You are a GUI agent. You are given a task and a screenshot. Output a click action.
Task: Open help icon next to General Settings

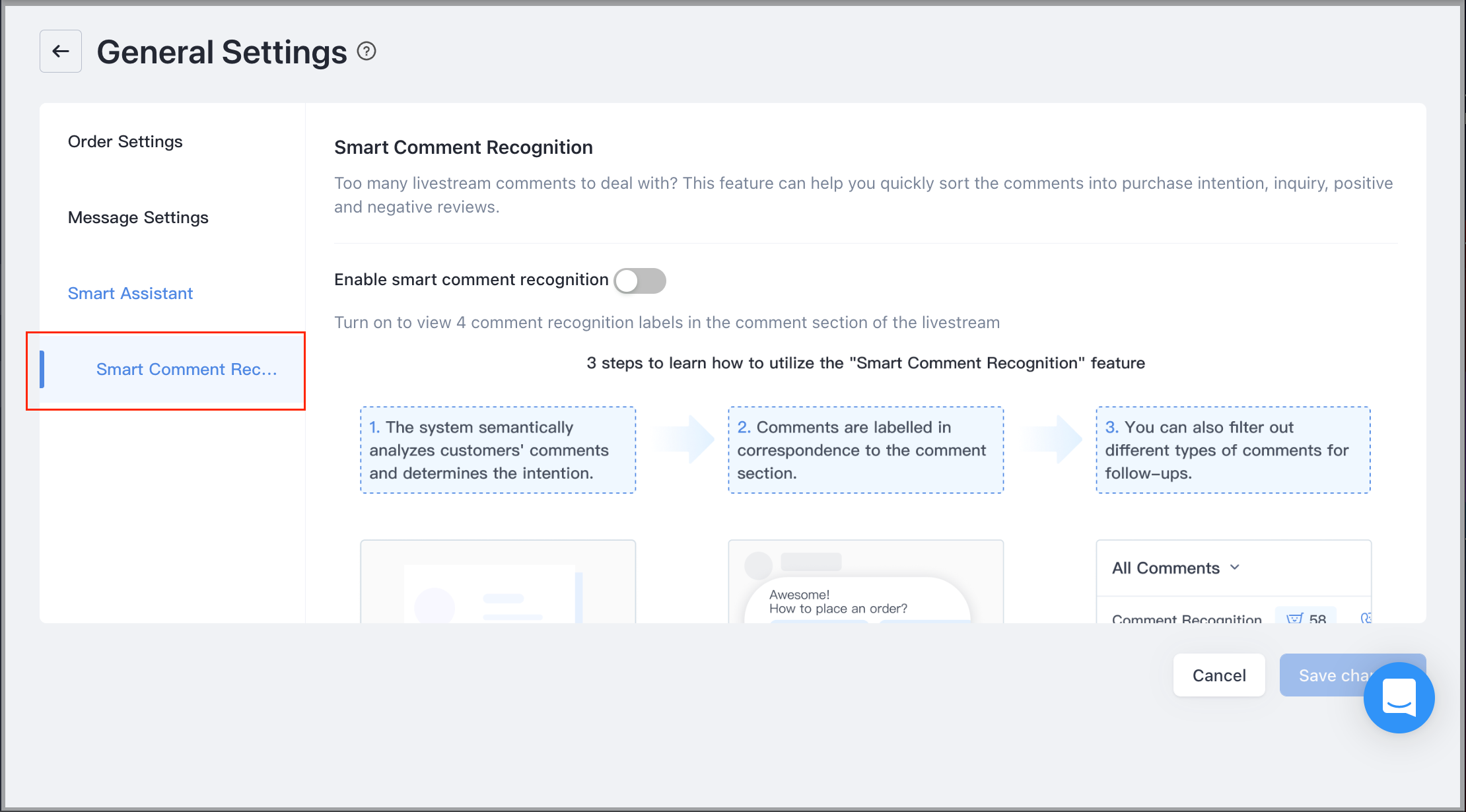[x=366, y=51]
